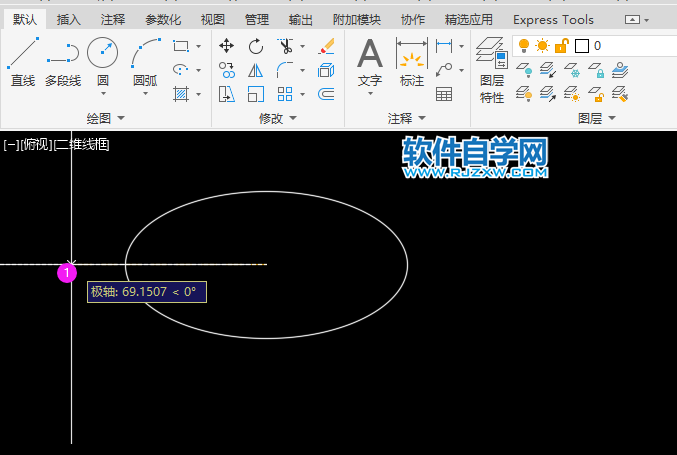Toggle layer on/off lightbulb icon
This screenshot has height=455, width=677.
(x=524, y=46)
